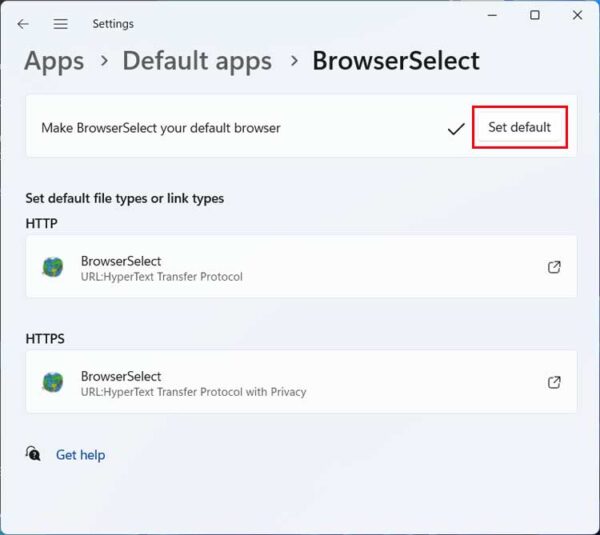This screenshot has height=535, width=600.
Task: Click the Get help headset icon
Action: tap(33, 454)
